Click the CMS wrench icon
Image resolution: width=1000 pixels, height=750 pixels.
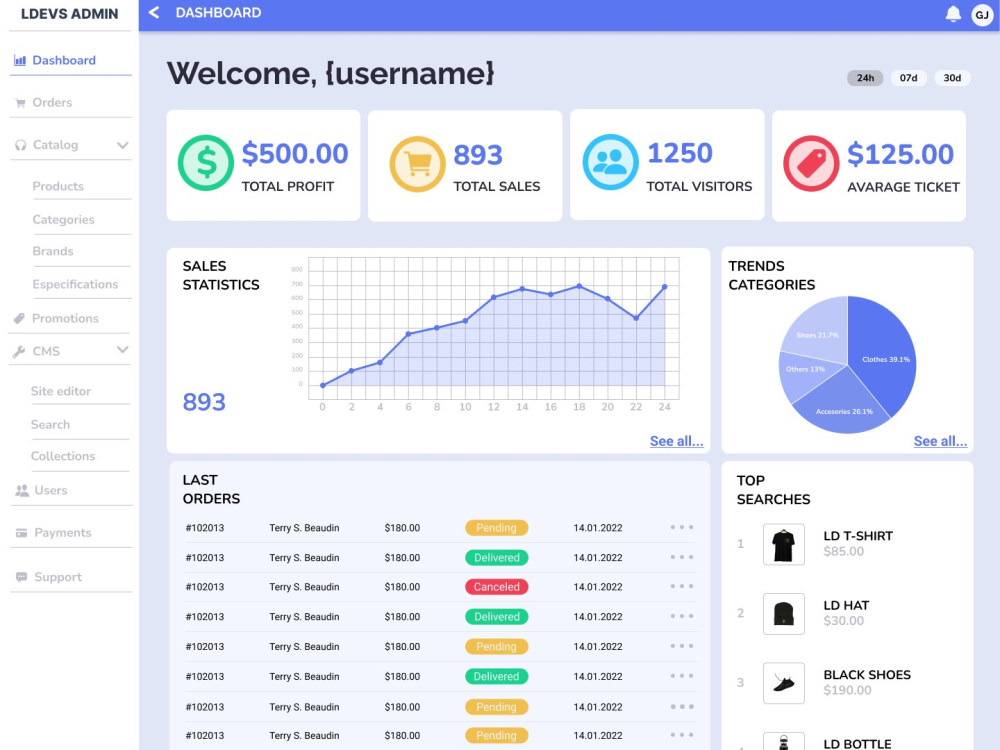[x=19, y=351]
